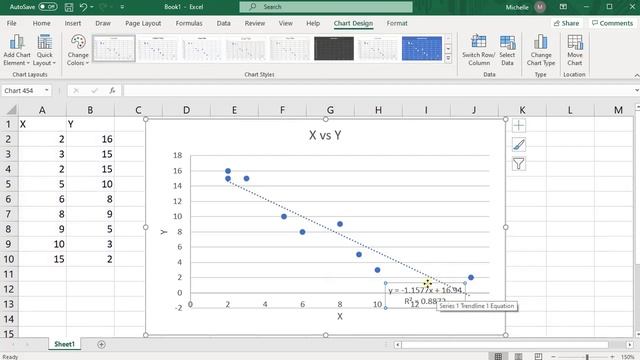Select column L header
Image resolution: width=640 pixels, height=360 pixels.
(570, 110)
